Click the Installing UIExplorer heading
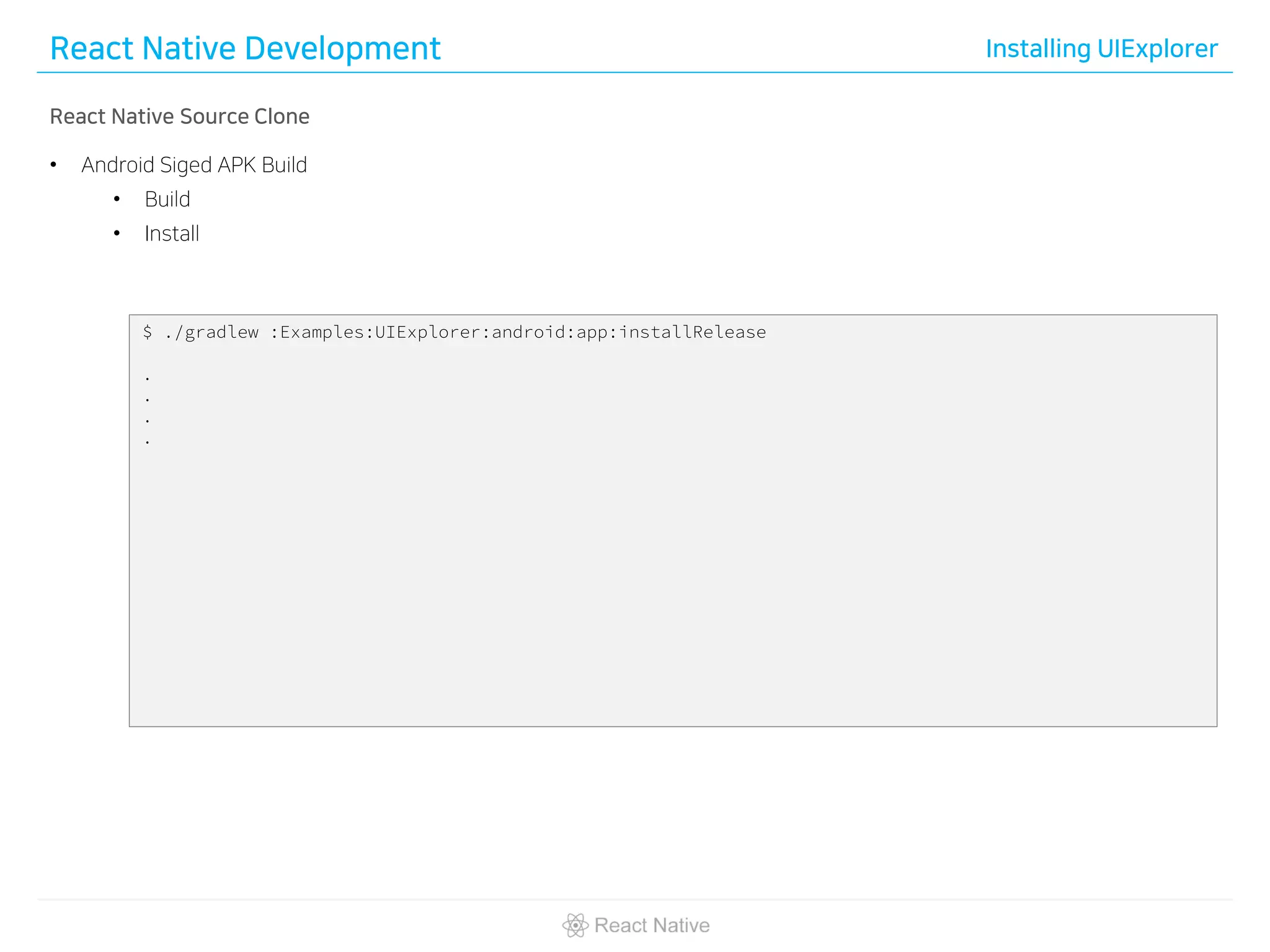The height and width of the screenshot is (952, 1270). click(x=1101, y=49)
